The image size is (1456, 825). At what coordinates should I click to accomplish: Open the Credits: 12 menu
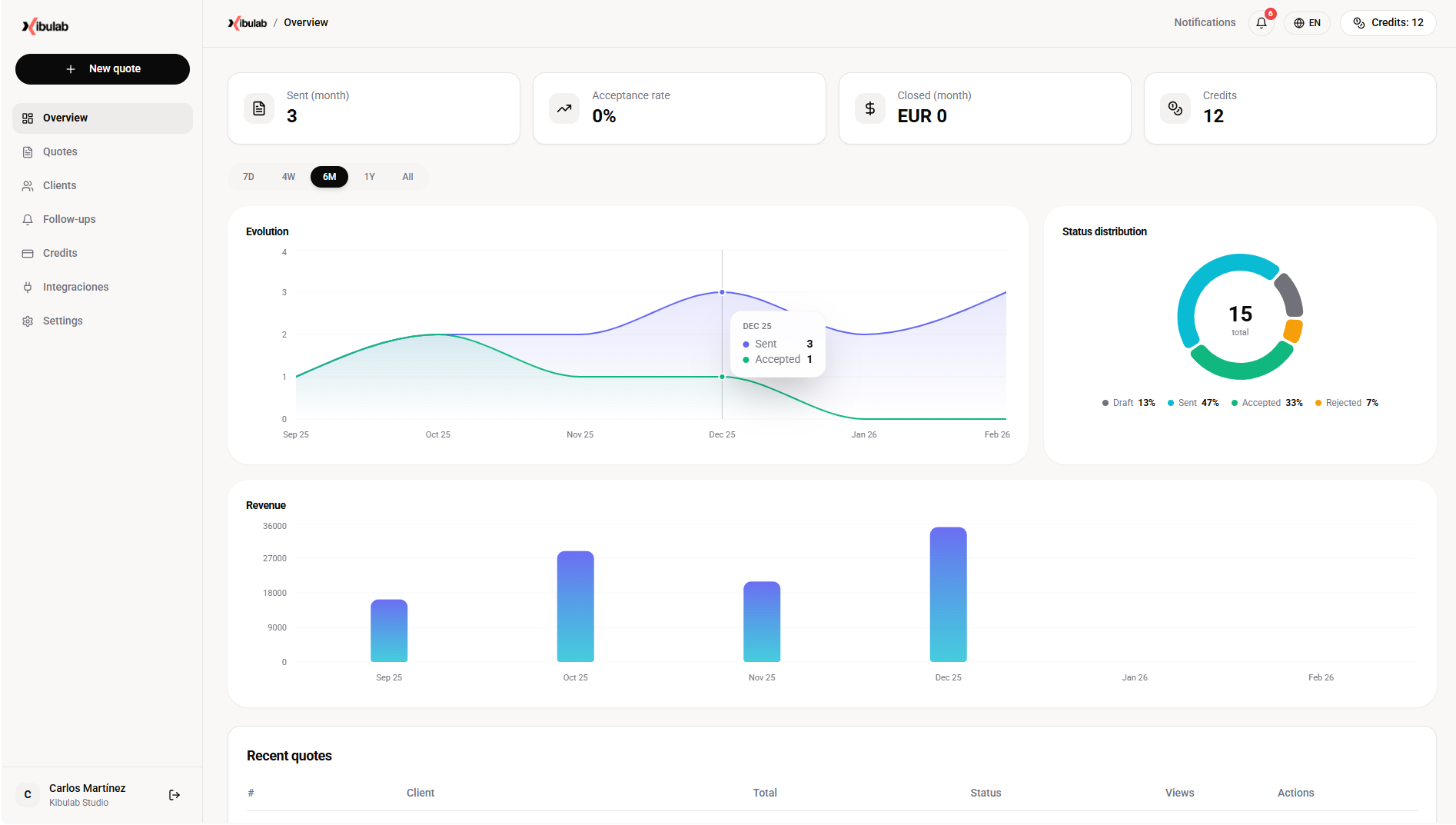point(1388,22)
